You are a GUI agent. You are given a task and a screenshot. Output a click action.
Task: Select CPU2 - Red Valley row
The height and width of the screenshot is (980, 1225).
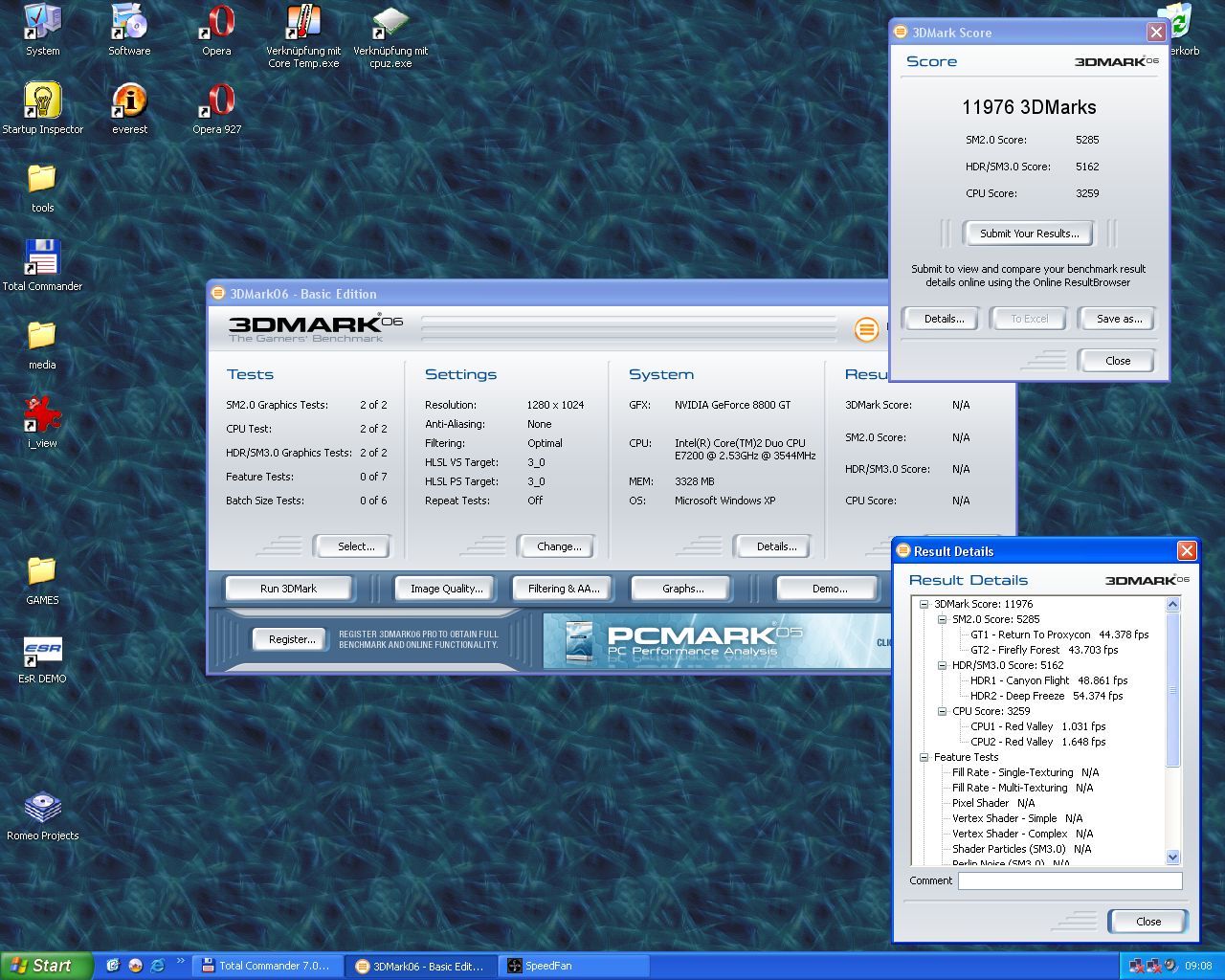click(x=1038, y=742)
